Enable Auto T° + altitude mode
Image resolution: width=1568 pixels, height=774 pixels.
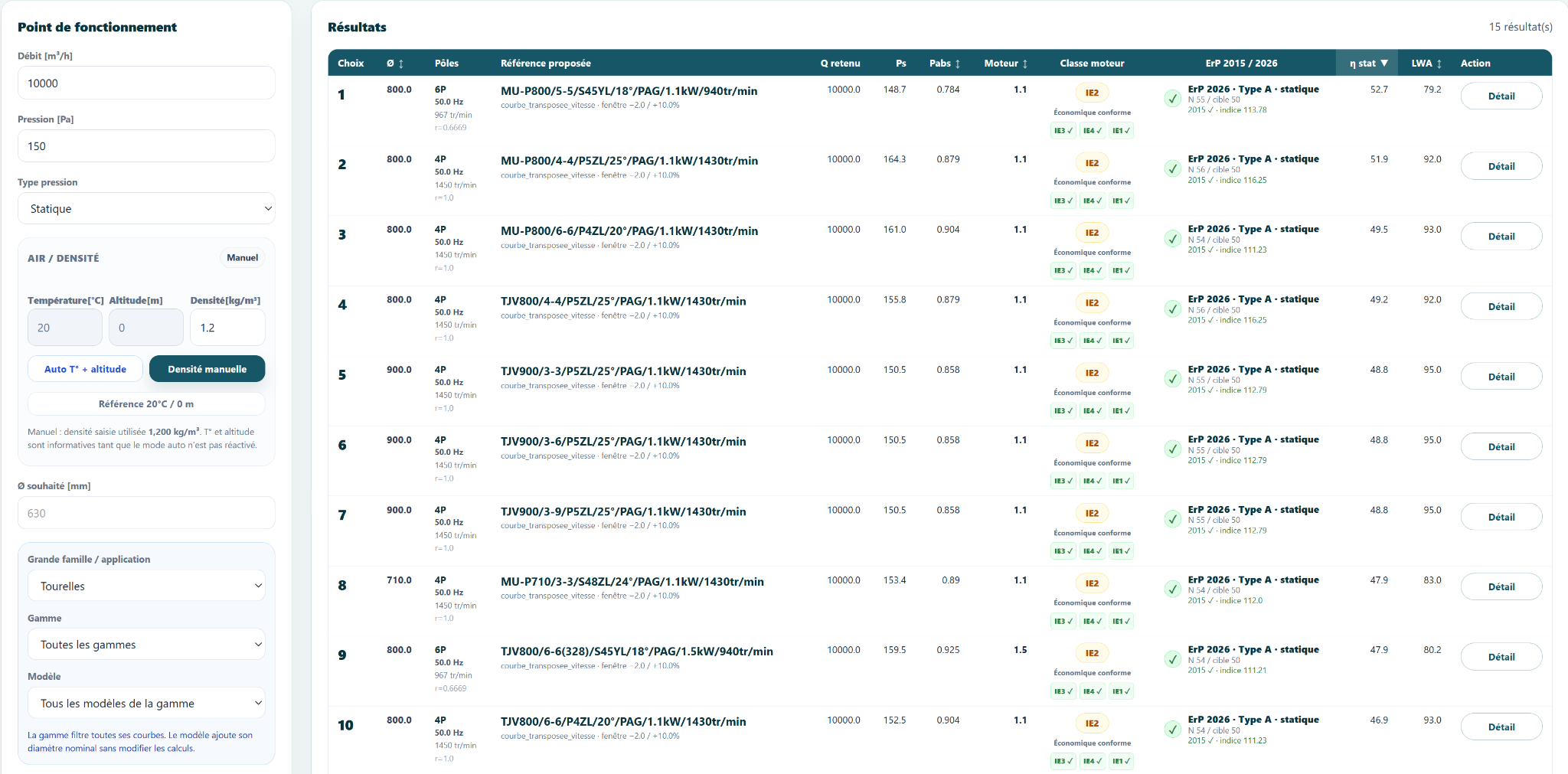85,369
